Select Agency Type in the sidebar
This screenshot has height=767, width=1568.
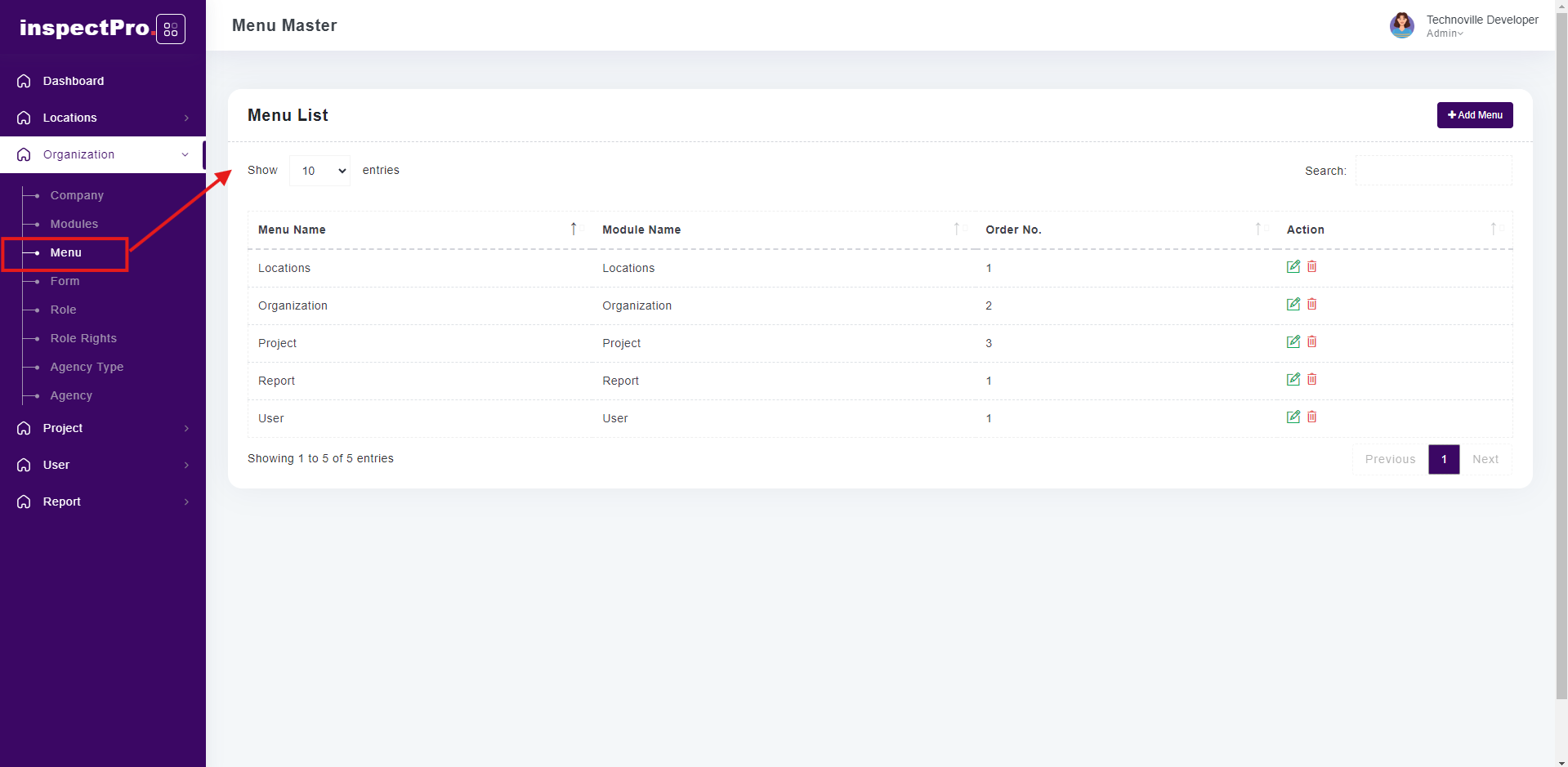(87, 367)
